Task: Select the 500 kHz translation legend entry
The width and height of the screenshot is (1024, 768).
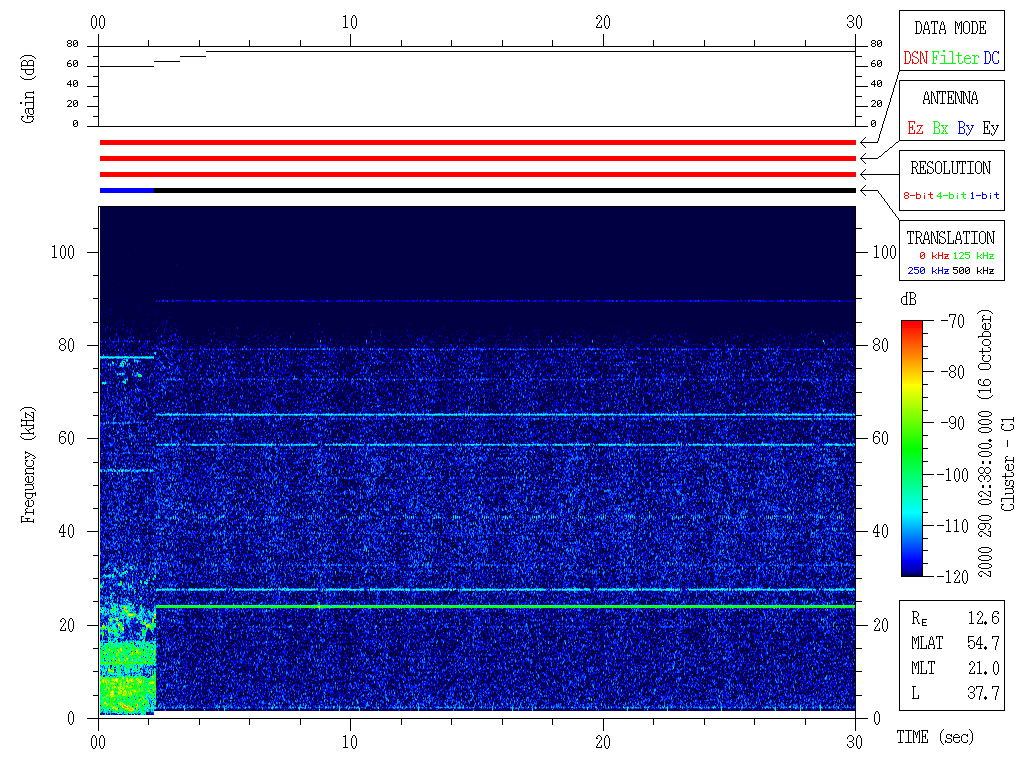Action: tap(973, 271)
